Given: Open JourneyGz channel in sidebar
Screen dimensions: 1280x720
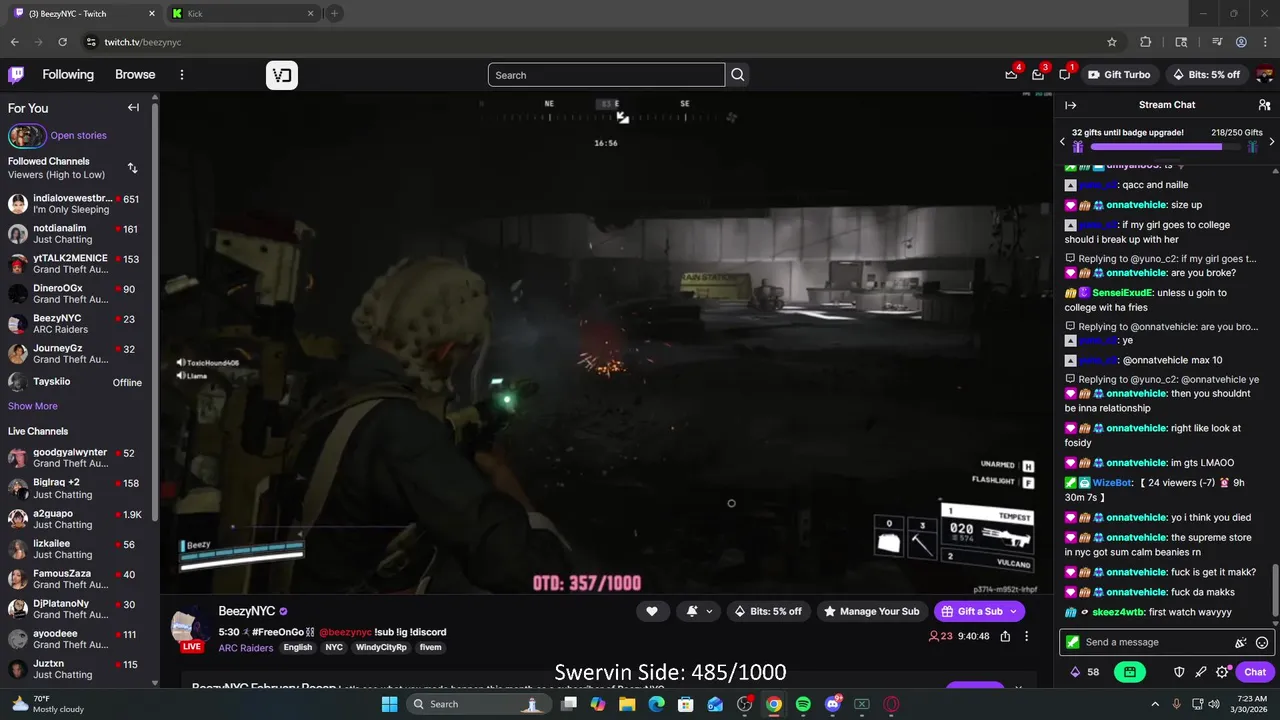Looking at the screenshot, I should click(x=75, y=354).
